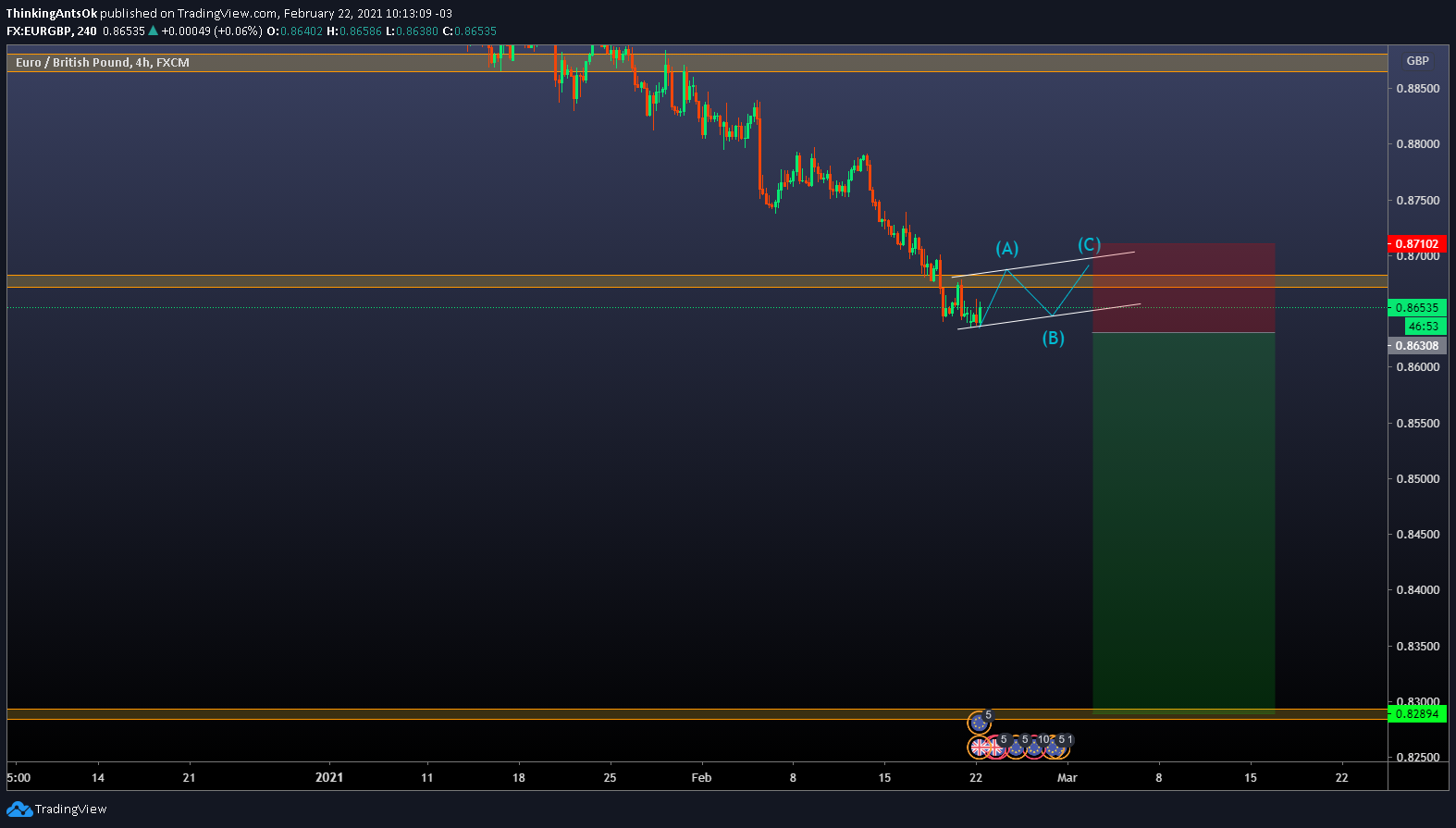
Task: Click the H:0.86586 high value
Action: point(354,31)
